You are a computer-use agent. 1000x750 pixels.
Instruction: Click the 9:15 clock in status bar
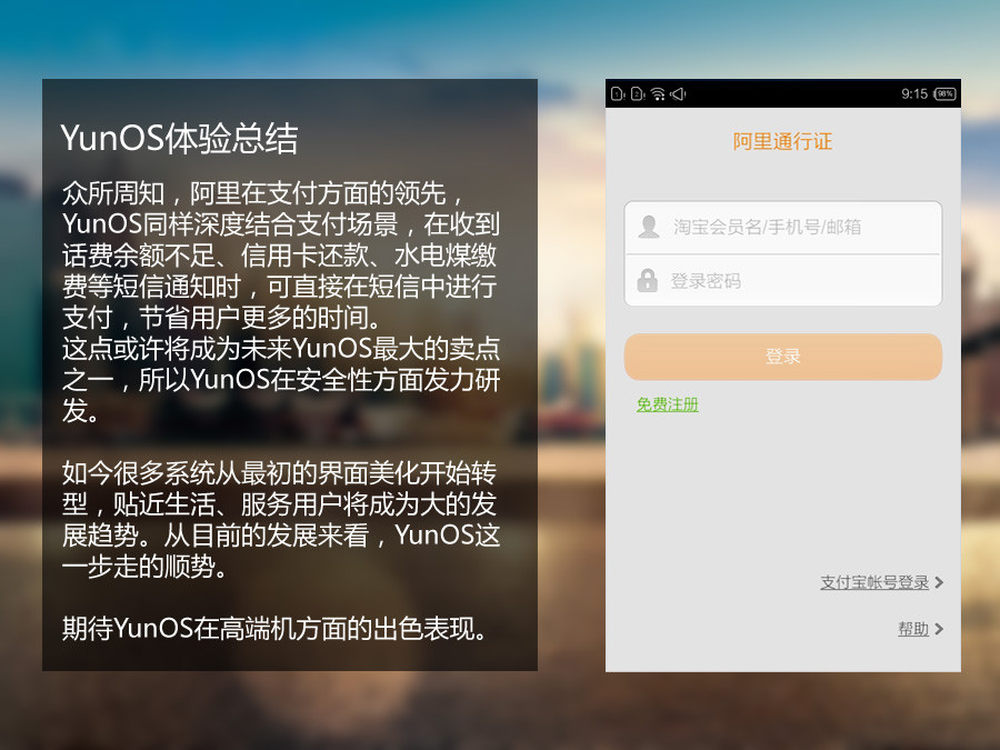pos(914,94)
